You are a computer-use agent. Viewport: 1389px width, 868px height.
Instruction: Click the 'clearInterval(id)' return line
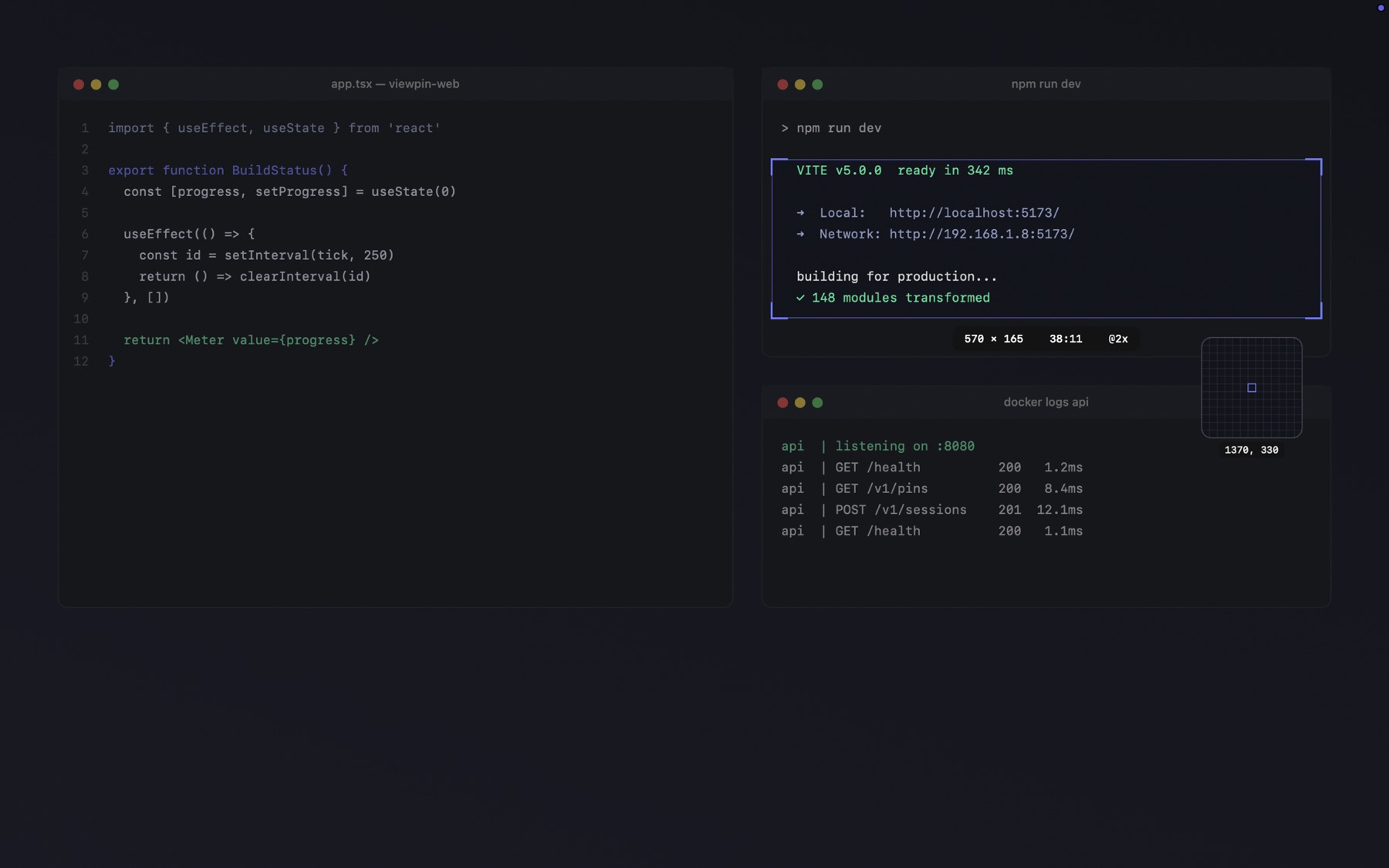255,276
